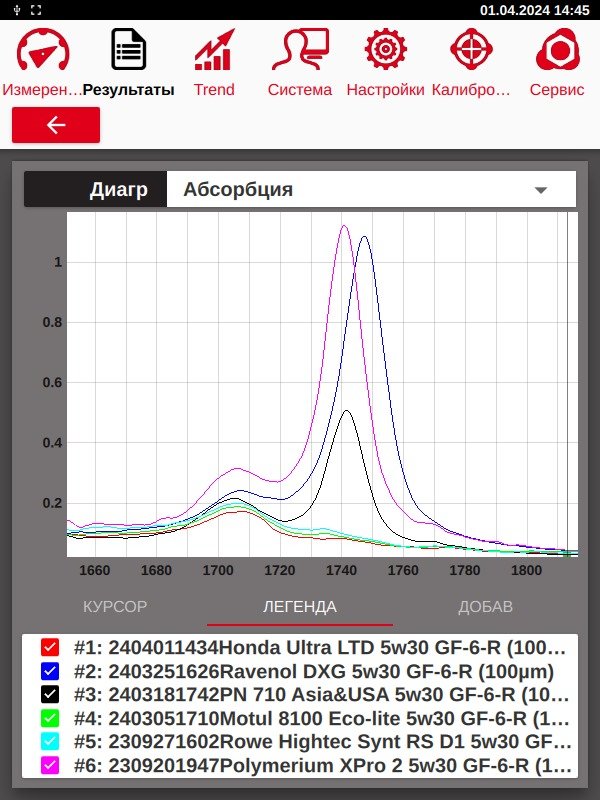Click the USB status icon in top bar

(17, 10)
